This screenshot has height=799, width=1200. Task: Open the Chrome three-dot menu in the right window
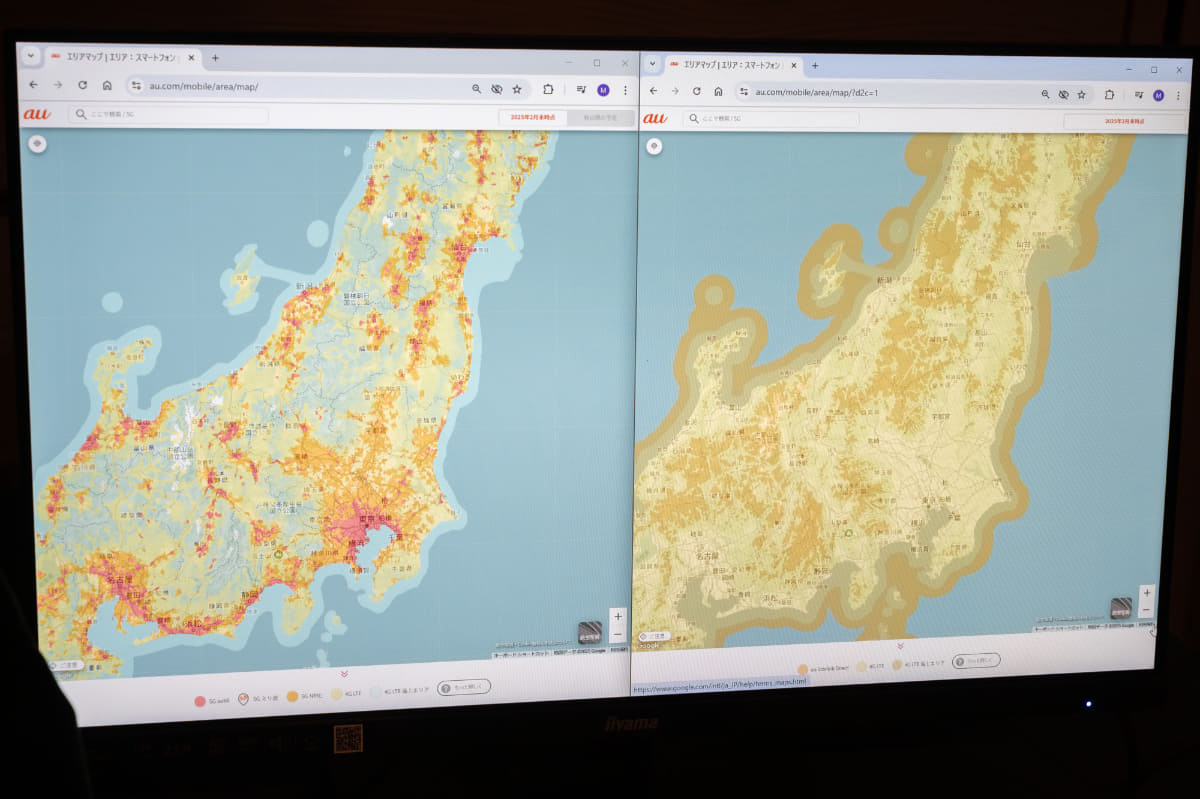tap(1176, 95)
